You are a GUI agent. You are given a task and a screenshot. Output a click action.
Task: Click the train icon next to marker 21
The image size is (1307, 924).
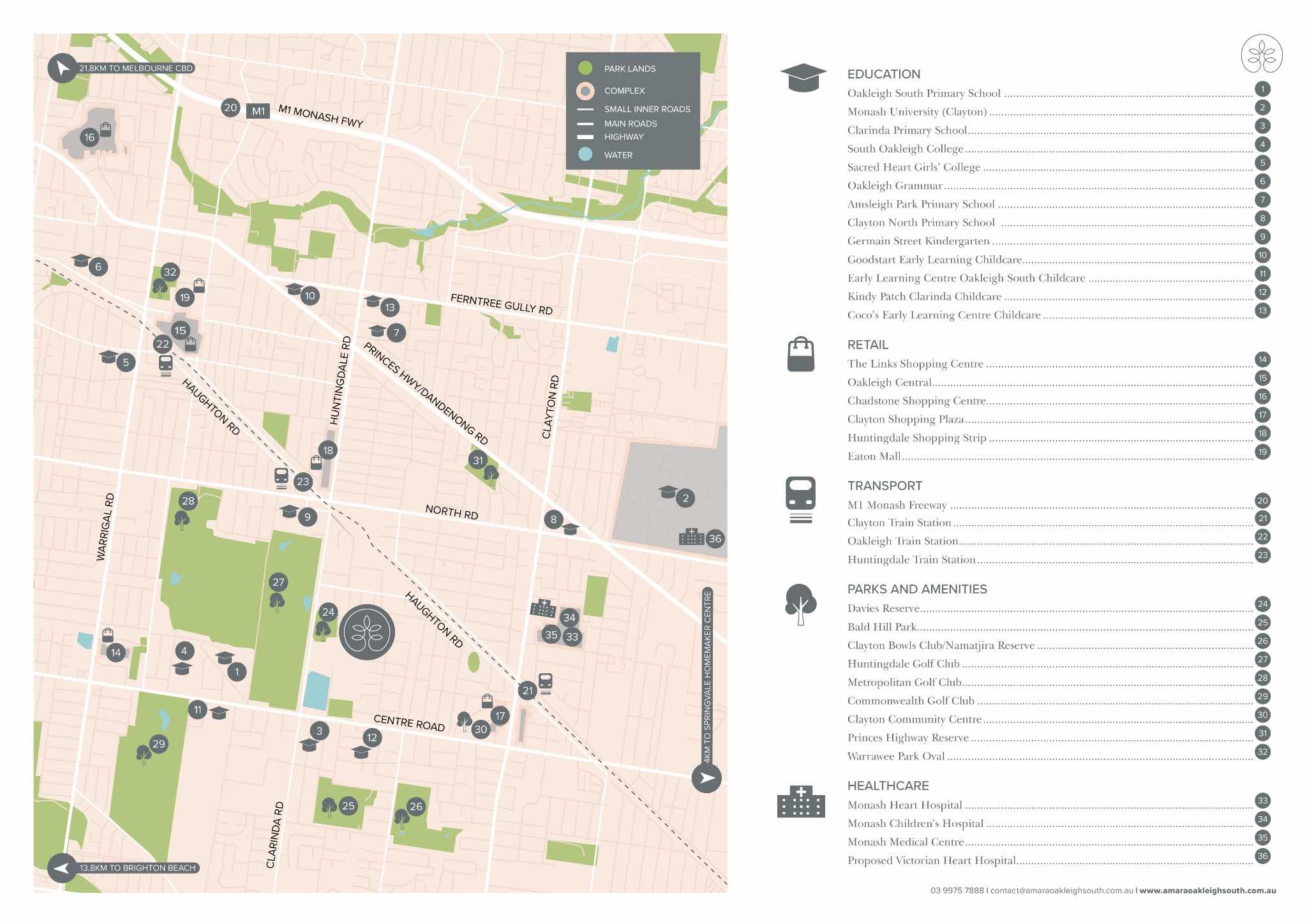pyautogui.click(x=545, y=683)
